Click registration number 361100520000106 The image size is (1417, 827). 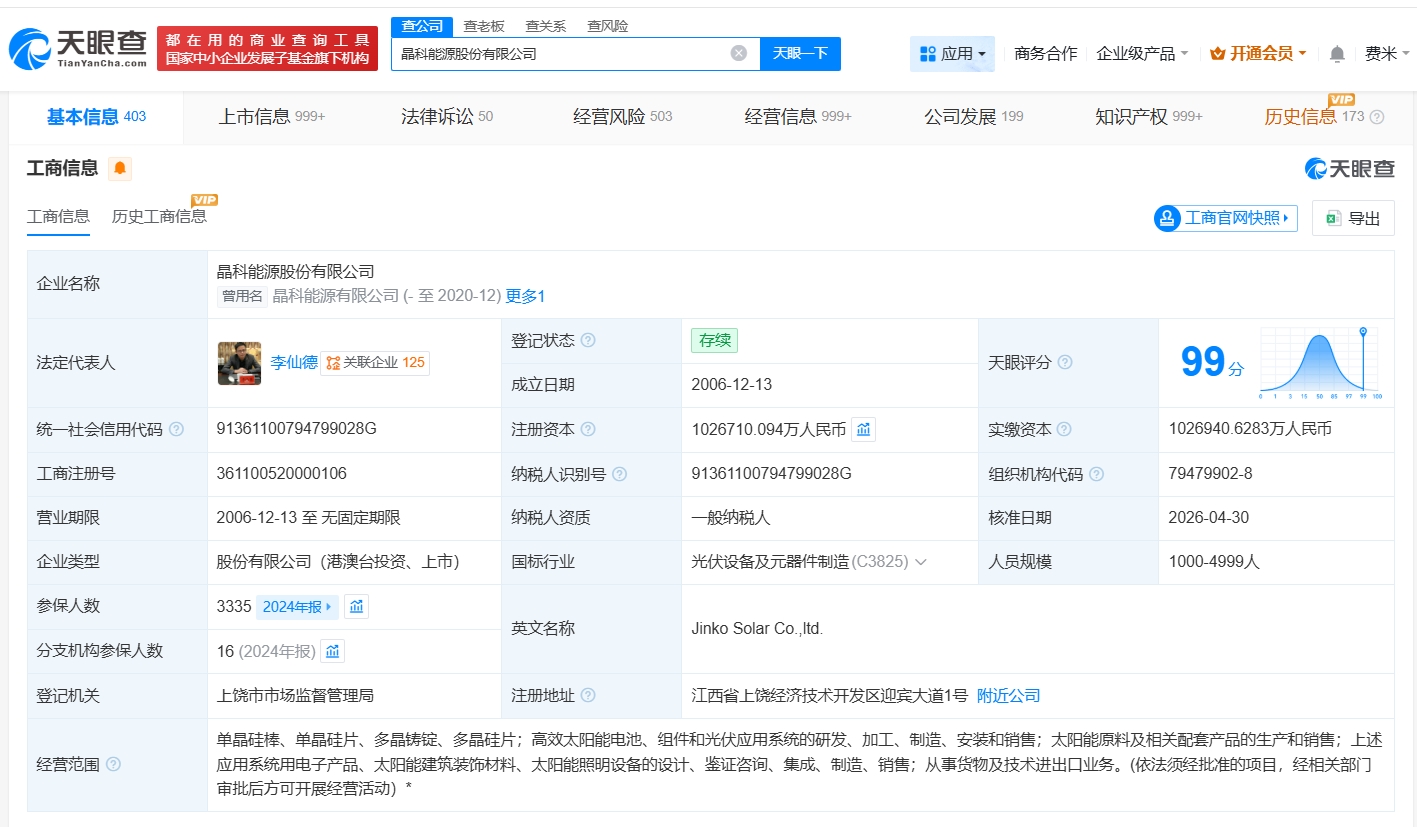point(282,473)
